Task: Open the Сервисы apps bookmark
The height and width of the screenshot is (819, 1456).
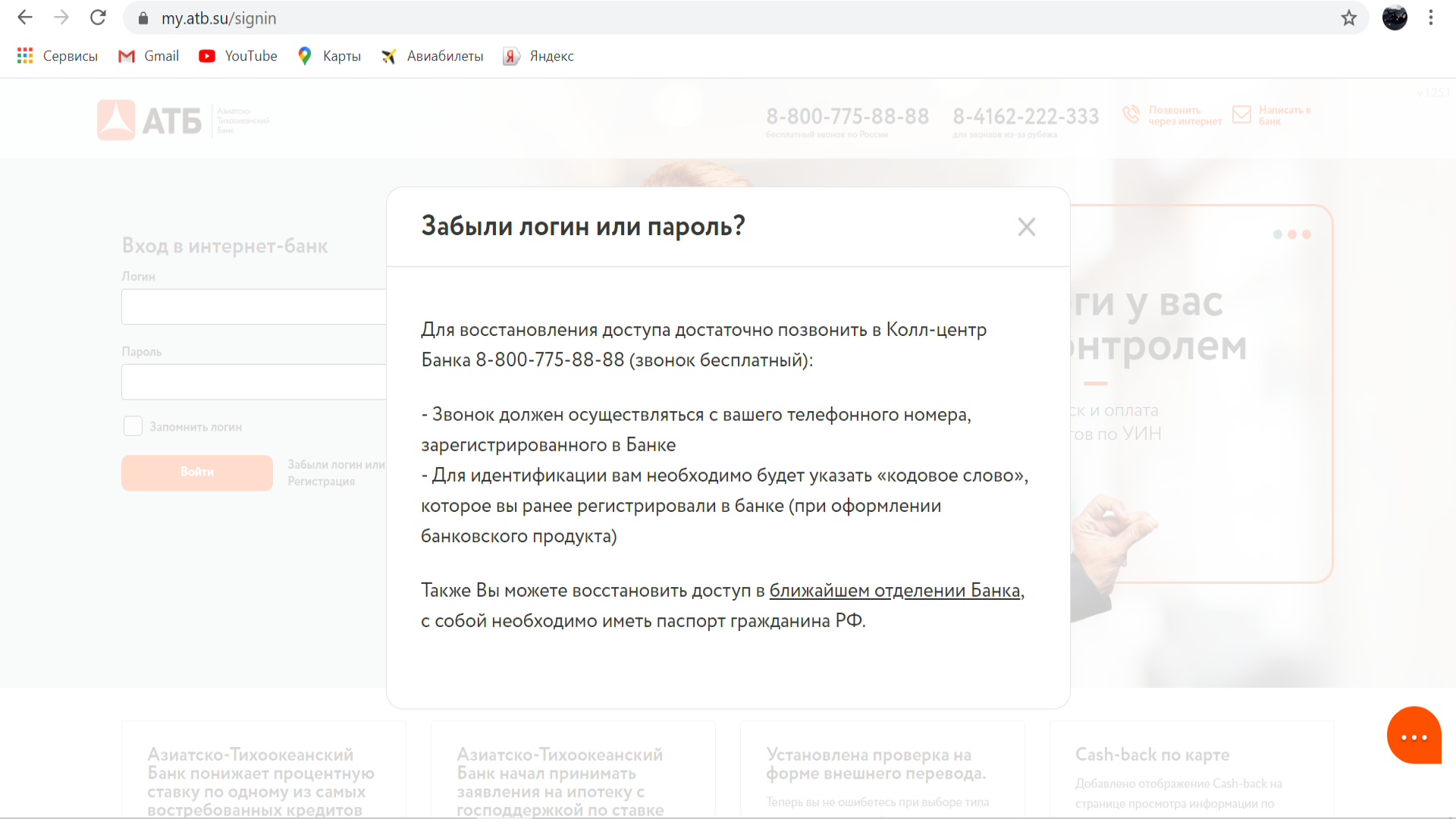Action: click(58, 56)
